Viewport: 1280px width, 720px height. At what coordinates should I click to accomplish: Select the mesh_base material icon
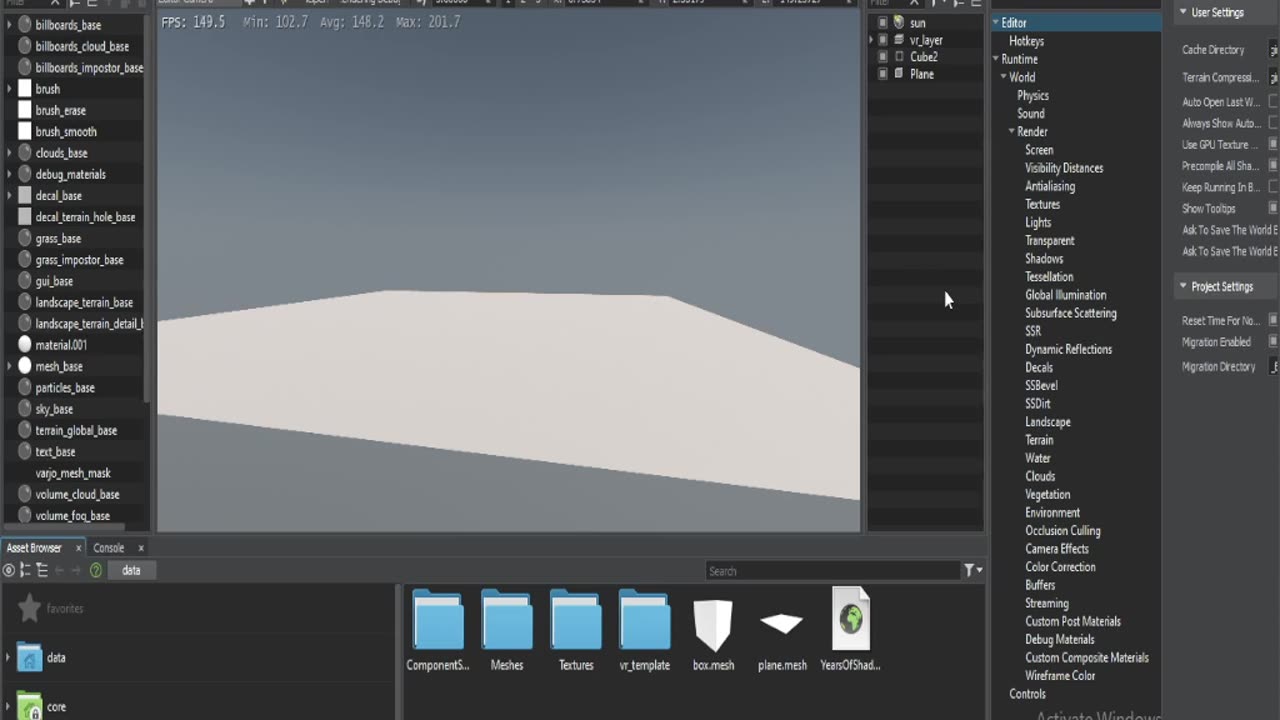tap(25, 366)
